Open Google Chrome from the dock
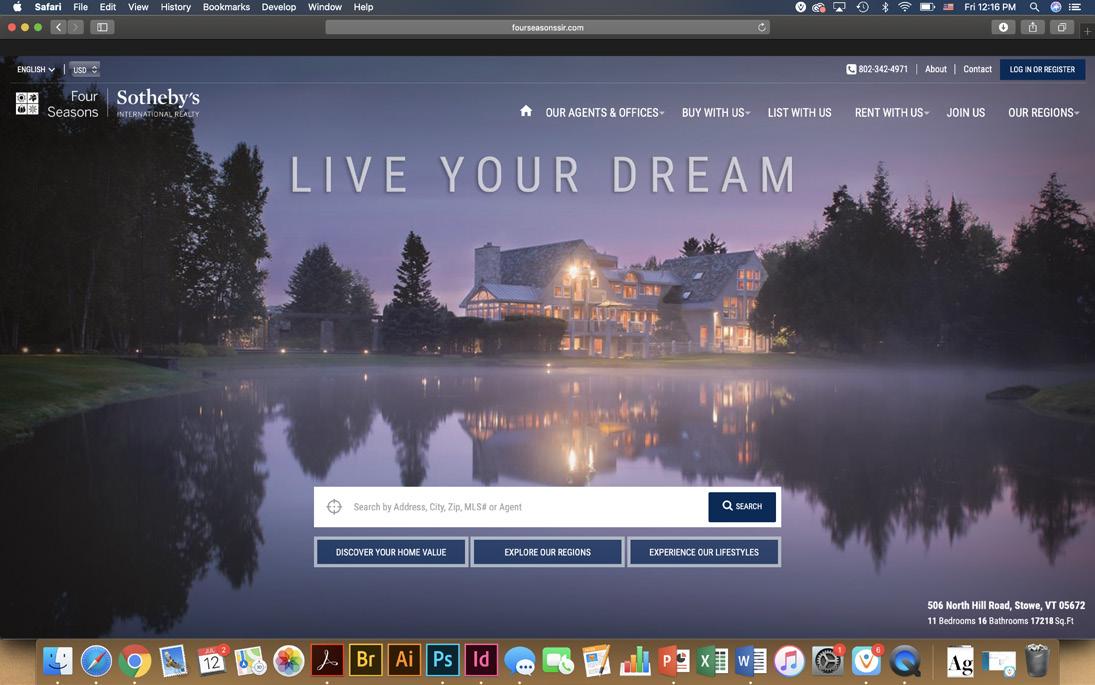1095x685 pixels. click(135, 661)
